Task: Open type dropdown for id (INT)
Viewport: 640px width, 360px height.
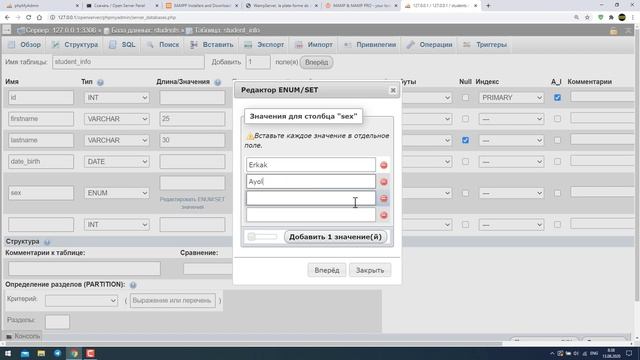Action: 117,98
